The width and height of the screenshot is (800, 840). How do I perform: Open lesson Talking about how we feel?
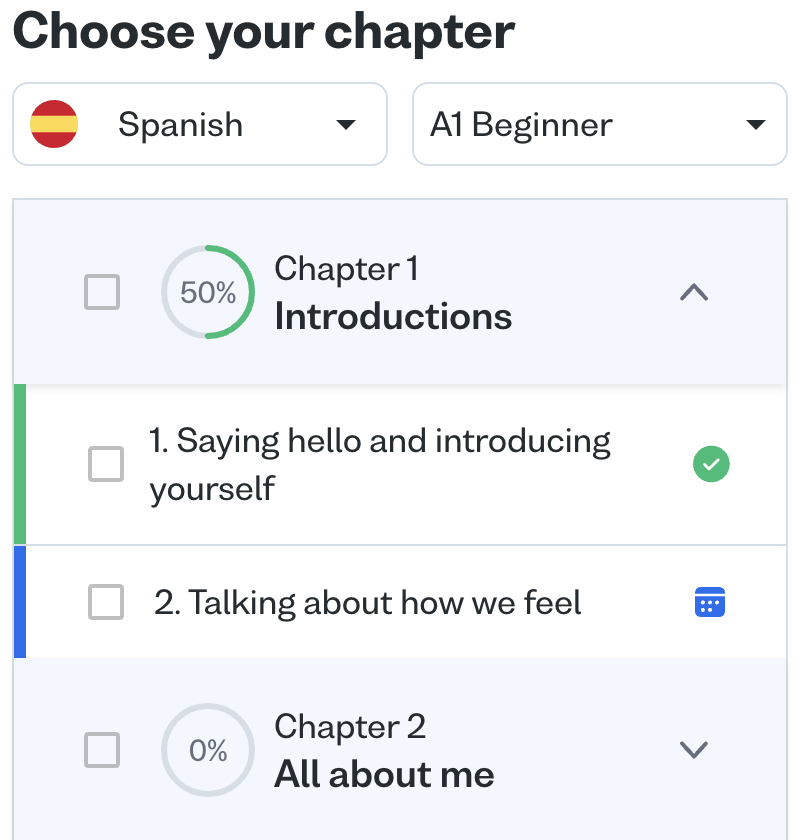[368, 603]
